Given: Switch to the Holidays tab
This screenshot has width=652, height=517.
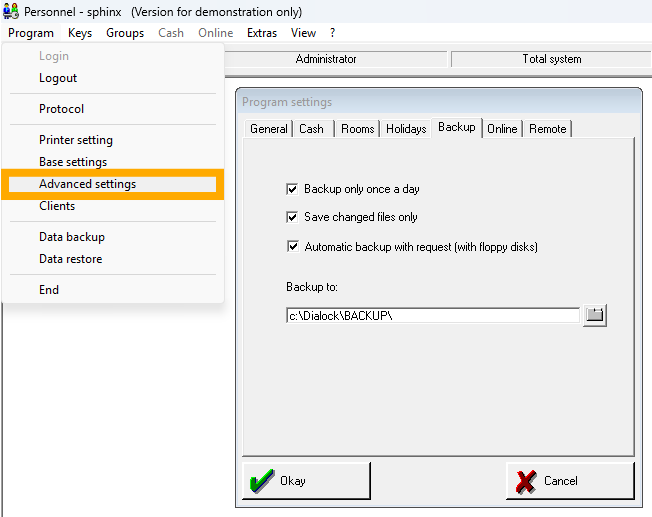Looking at the screenshot, I should [406, 129].
